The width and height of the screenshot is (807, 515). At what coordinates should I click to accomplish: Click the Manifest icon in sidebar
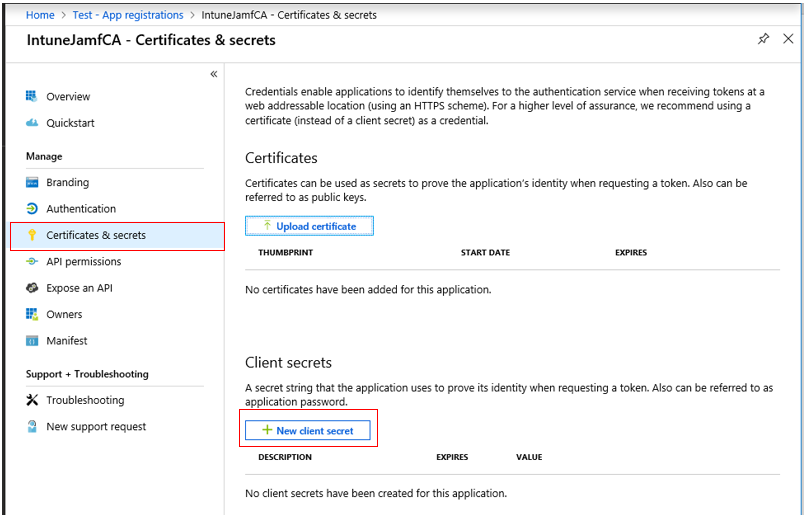(32, 341)
